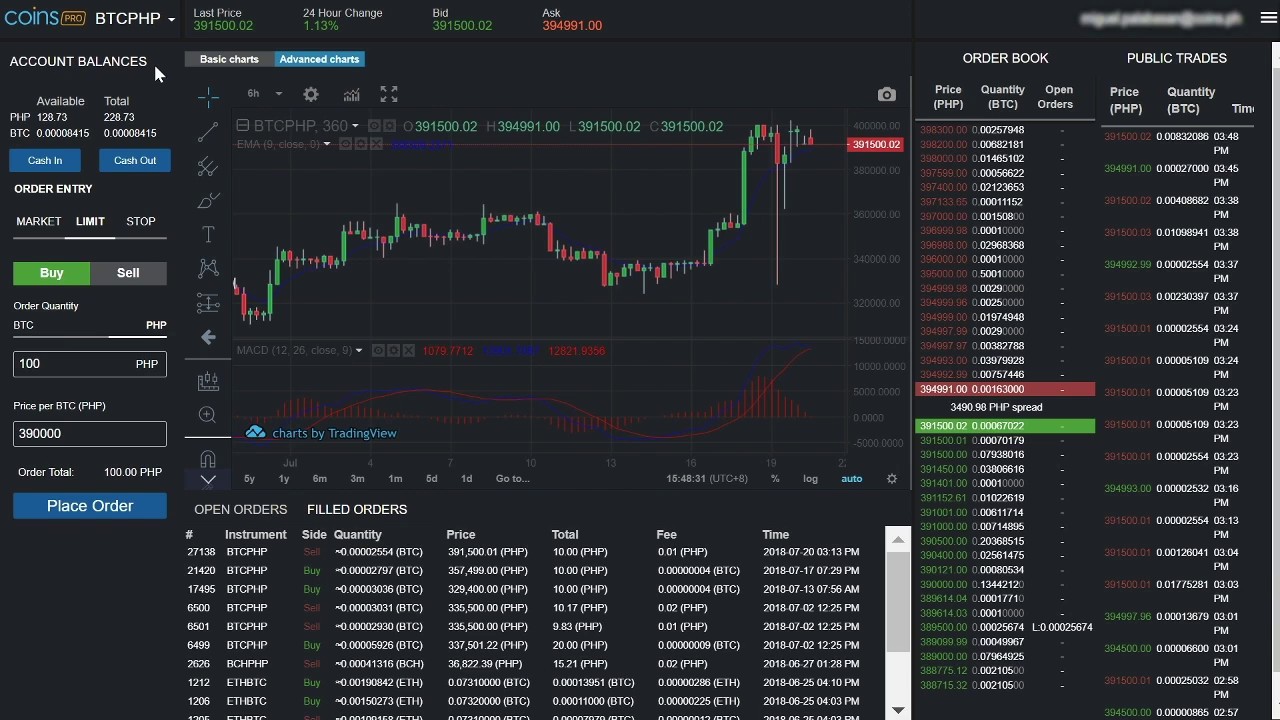Screen dimensions: 1280x720
Task: Focus the Order Quantity input field
Action: pyautogui.click(x=90, y=364)
